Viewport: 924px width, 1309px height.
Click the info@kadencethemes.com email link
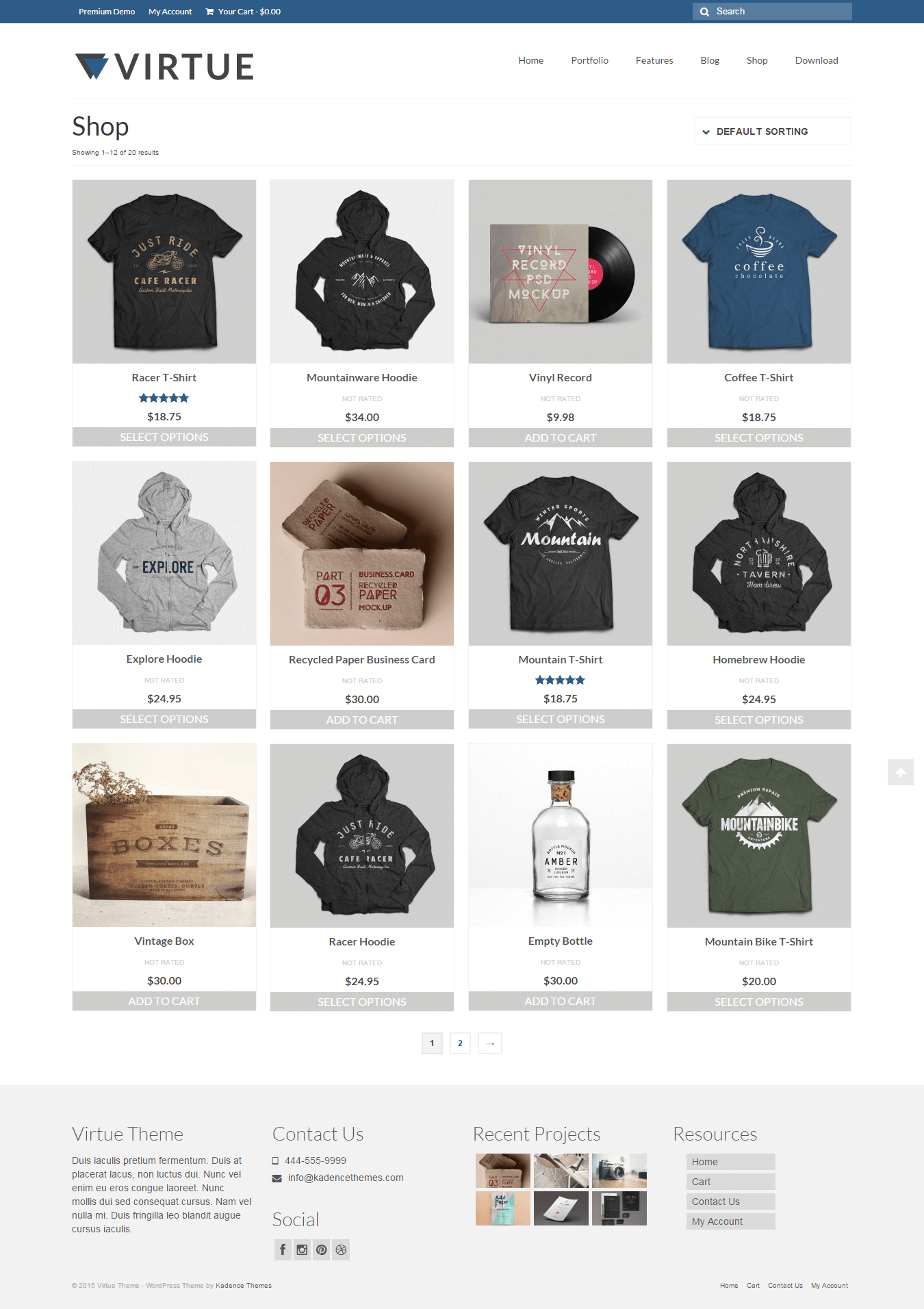346,1178
